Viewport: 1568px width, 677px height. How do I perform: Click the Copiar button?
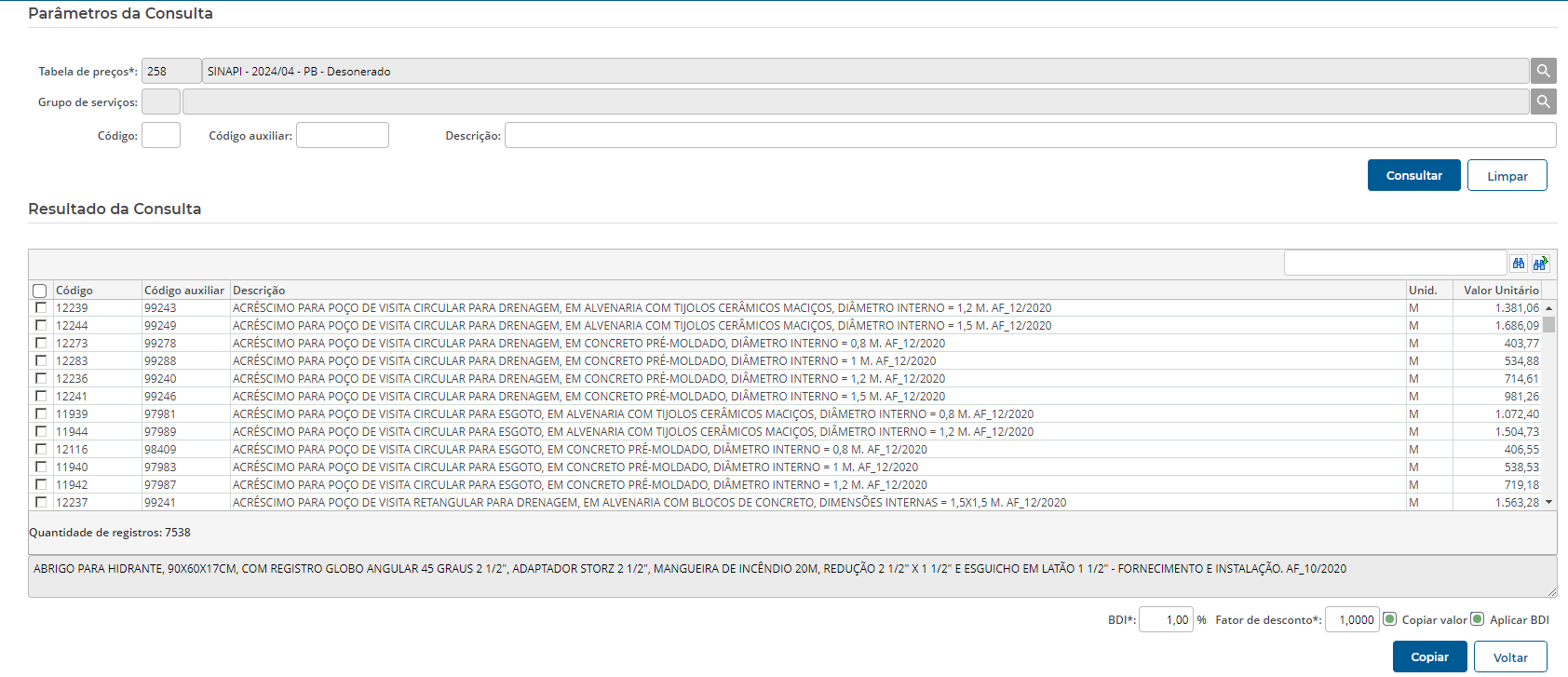click(1429, 657)
